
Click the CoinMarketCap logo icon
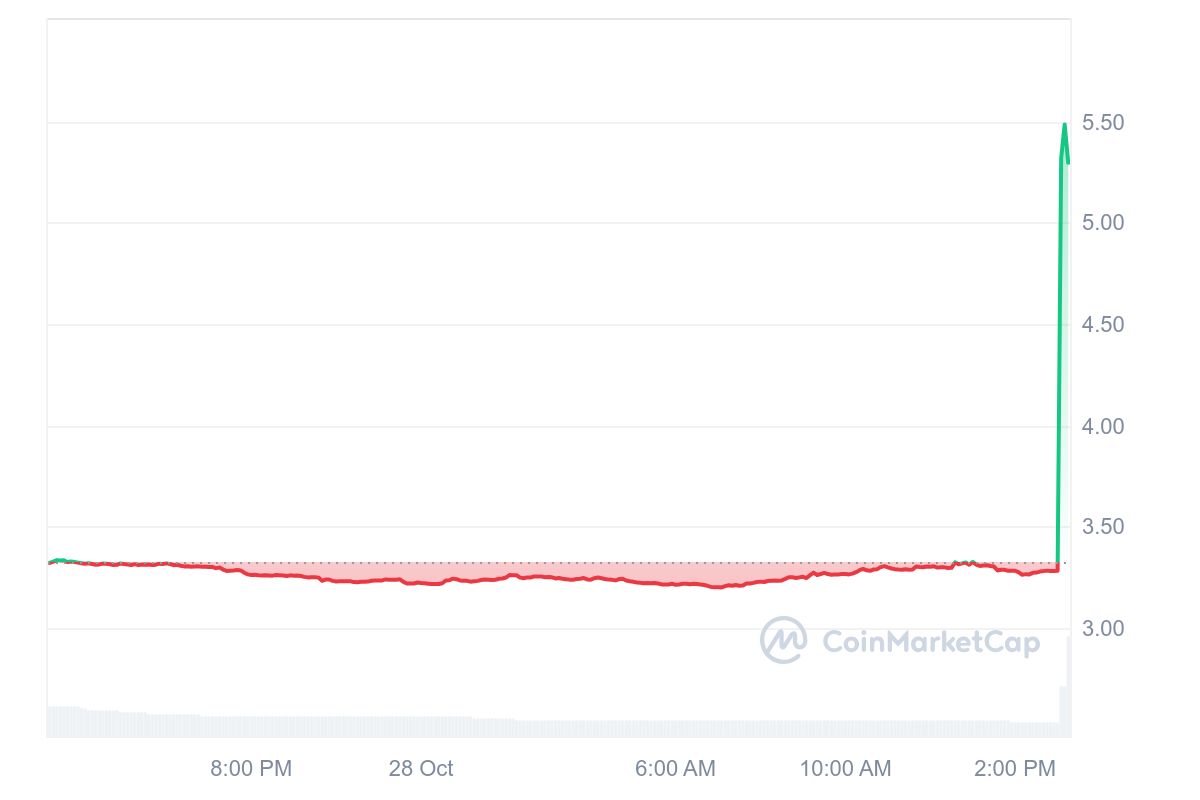point(783,640)
